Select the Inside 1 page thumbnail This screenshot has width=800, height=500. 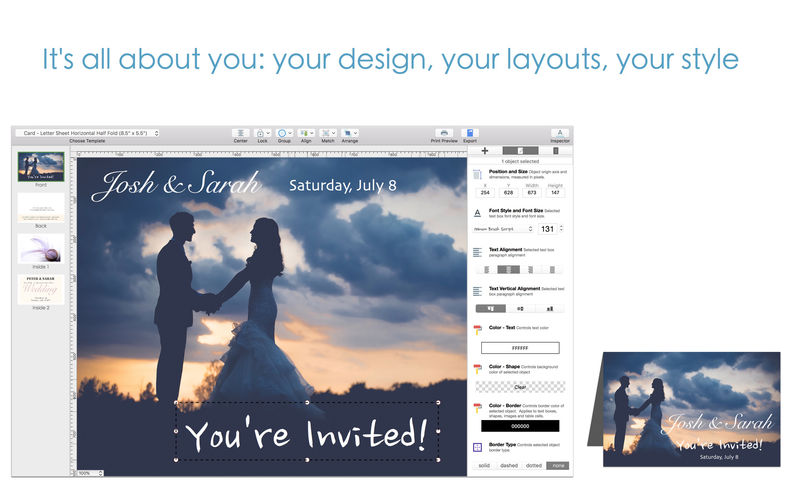point(41,248)
